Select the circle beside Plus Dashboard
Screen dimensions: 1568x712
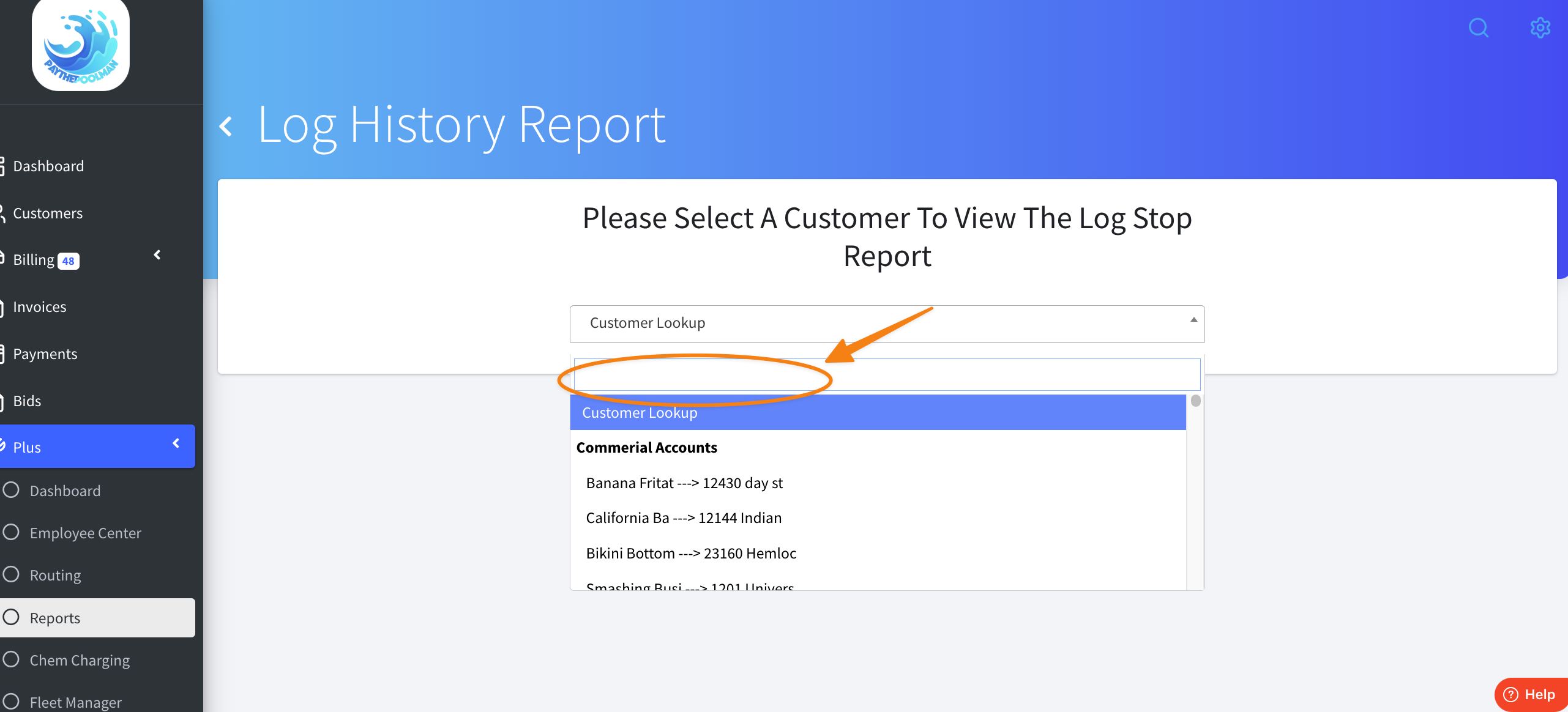[11, 490]
